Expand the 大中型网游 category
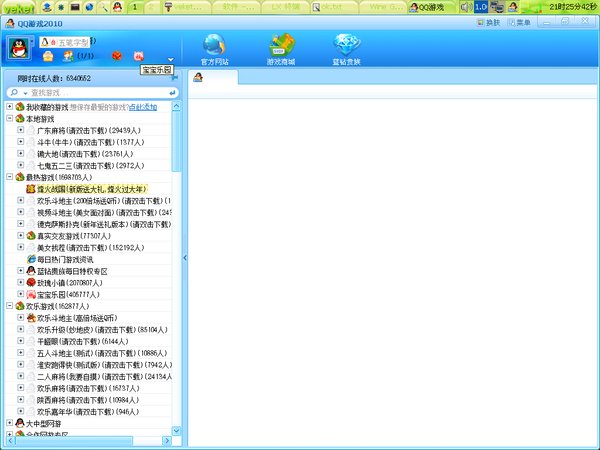The width and height of the screenshot is (600, 450). 9,423
